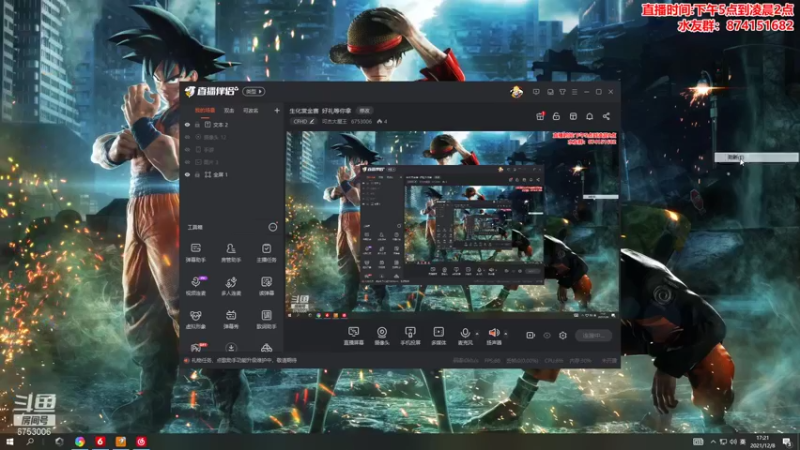800x450 pixels.
Task: Click the stream preview canvas
Action: click(452, 224)
